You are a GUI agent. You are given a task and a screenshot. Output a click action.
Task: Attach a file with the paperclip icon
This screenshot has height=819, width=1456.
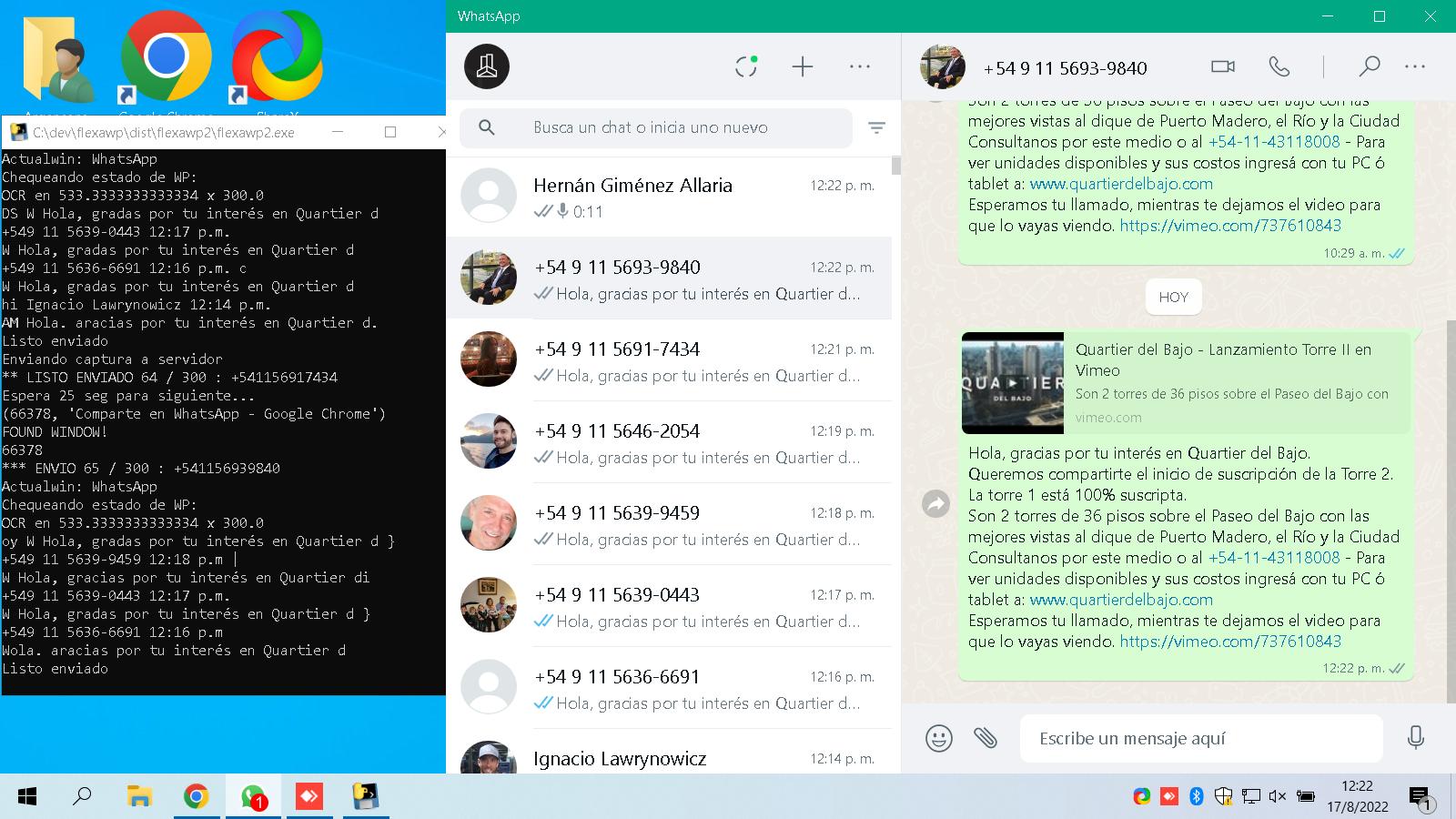(x=986, y=738)
